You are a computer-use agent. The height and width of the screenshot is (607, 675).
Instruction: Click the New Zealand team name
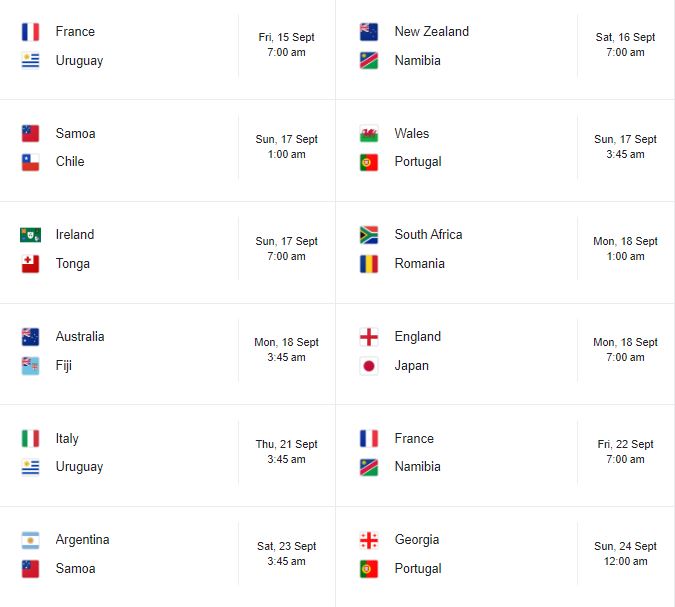(431, 32)
